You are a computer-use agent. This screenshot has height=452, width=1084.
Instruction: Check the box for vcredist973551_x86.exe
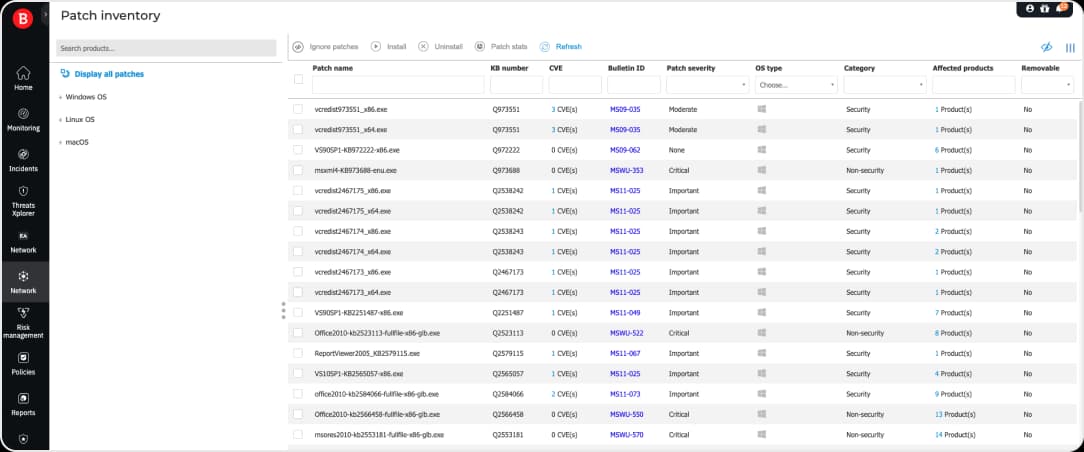coord(298,109)
